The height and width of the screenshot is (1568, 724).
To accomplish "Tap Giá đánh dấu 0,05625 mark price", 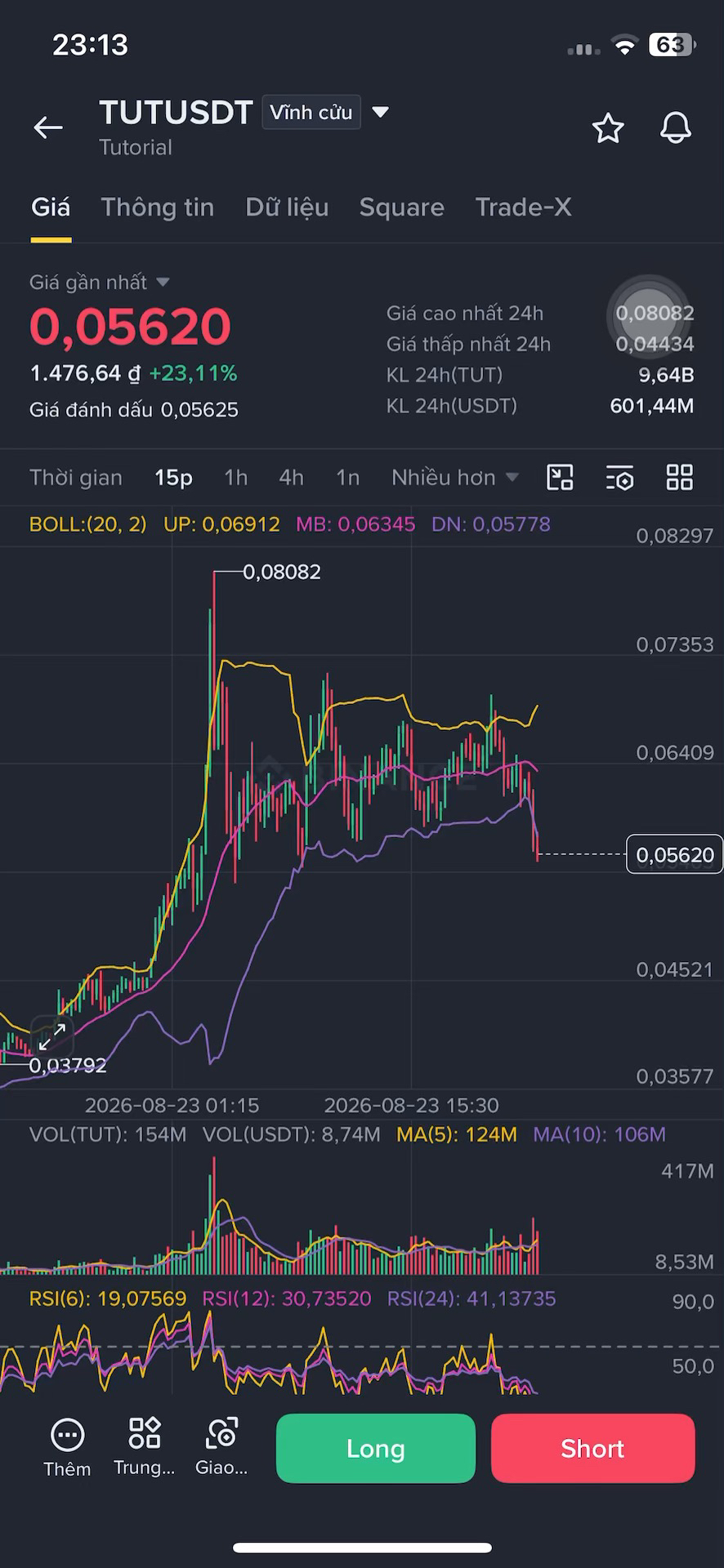I will pos(134,410).
